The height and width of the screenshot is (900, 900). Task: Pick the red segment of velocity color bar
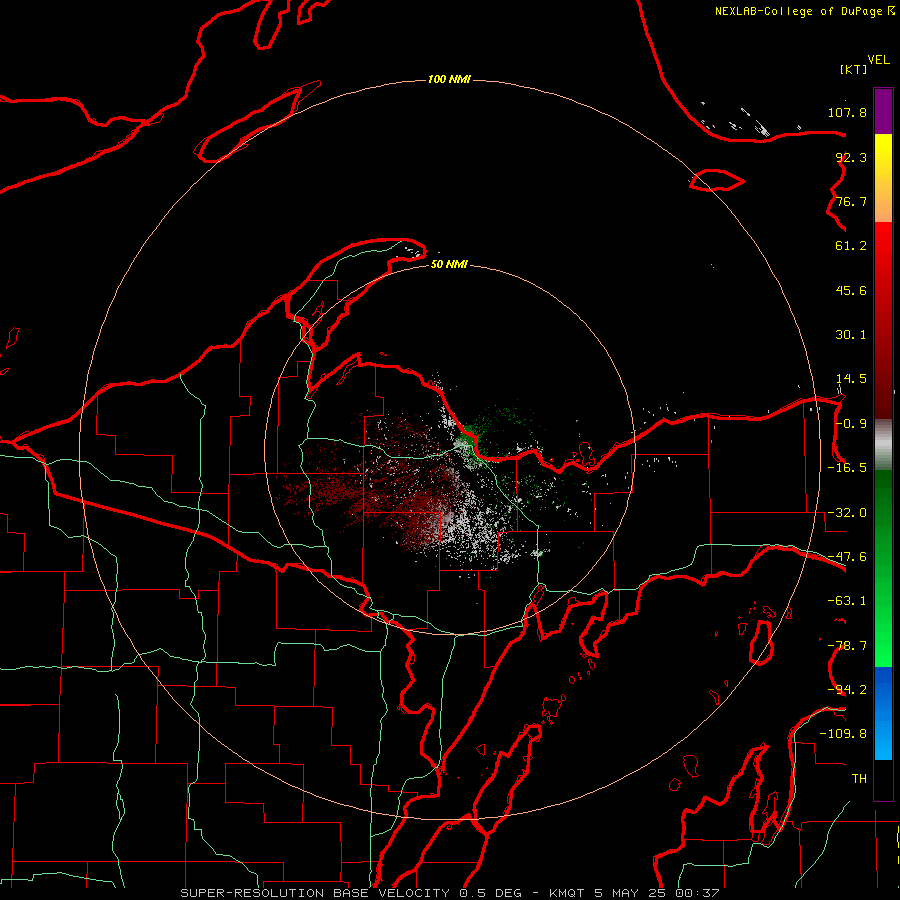tap(883, 320)
